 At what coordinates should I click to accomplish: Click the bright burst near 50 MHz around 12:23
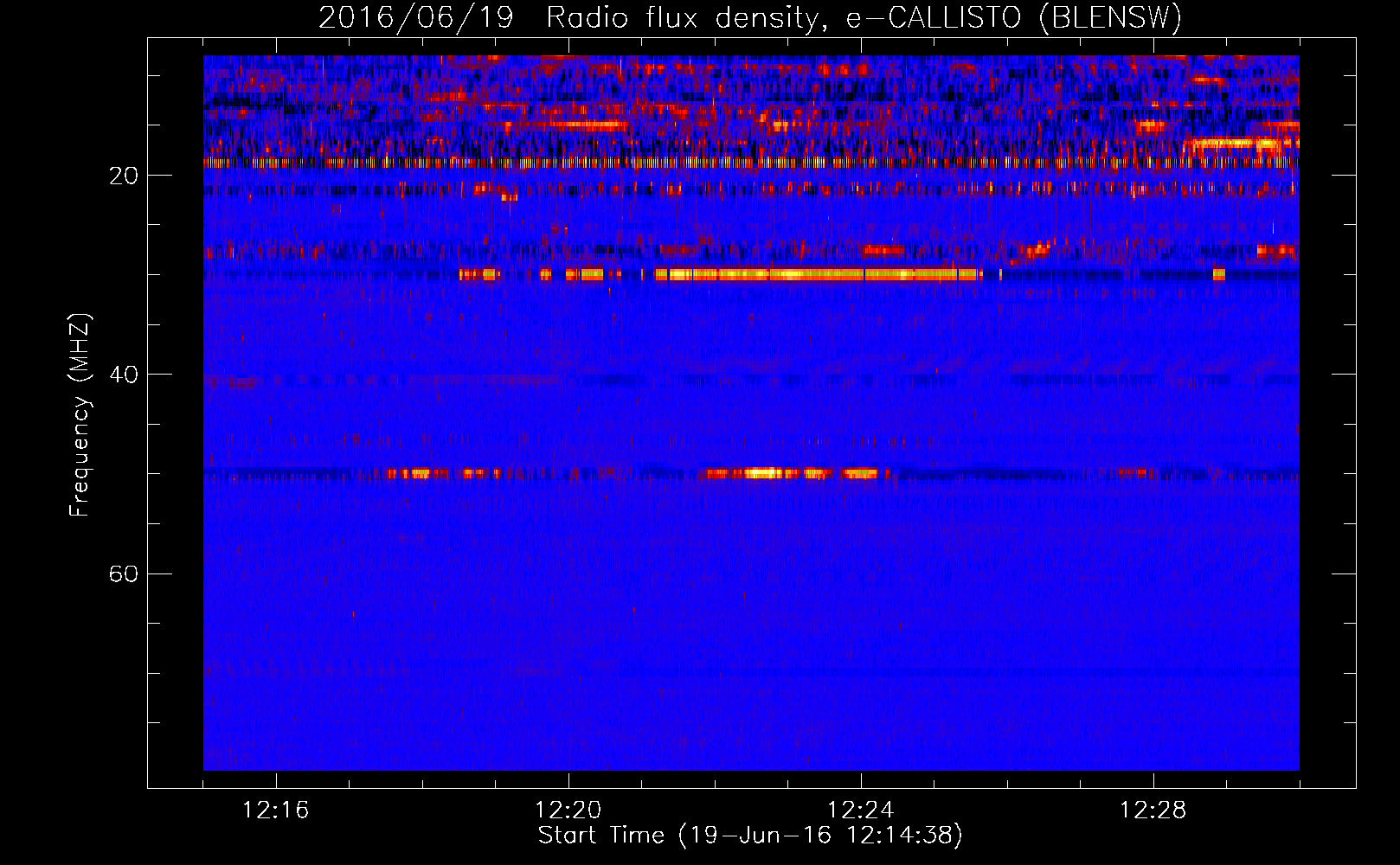coord(792,473)
